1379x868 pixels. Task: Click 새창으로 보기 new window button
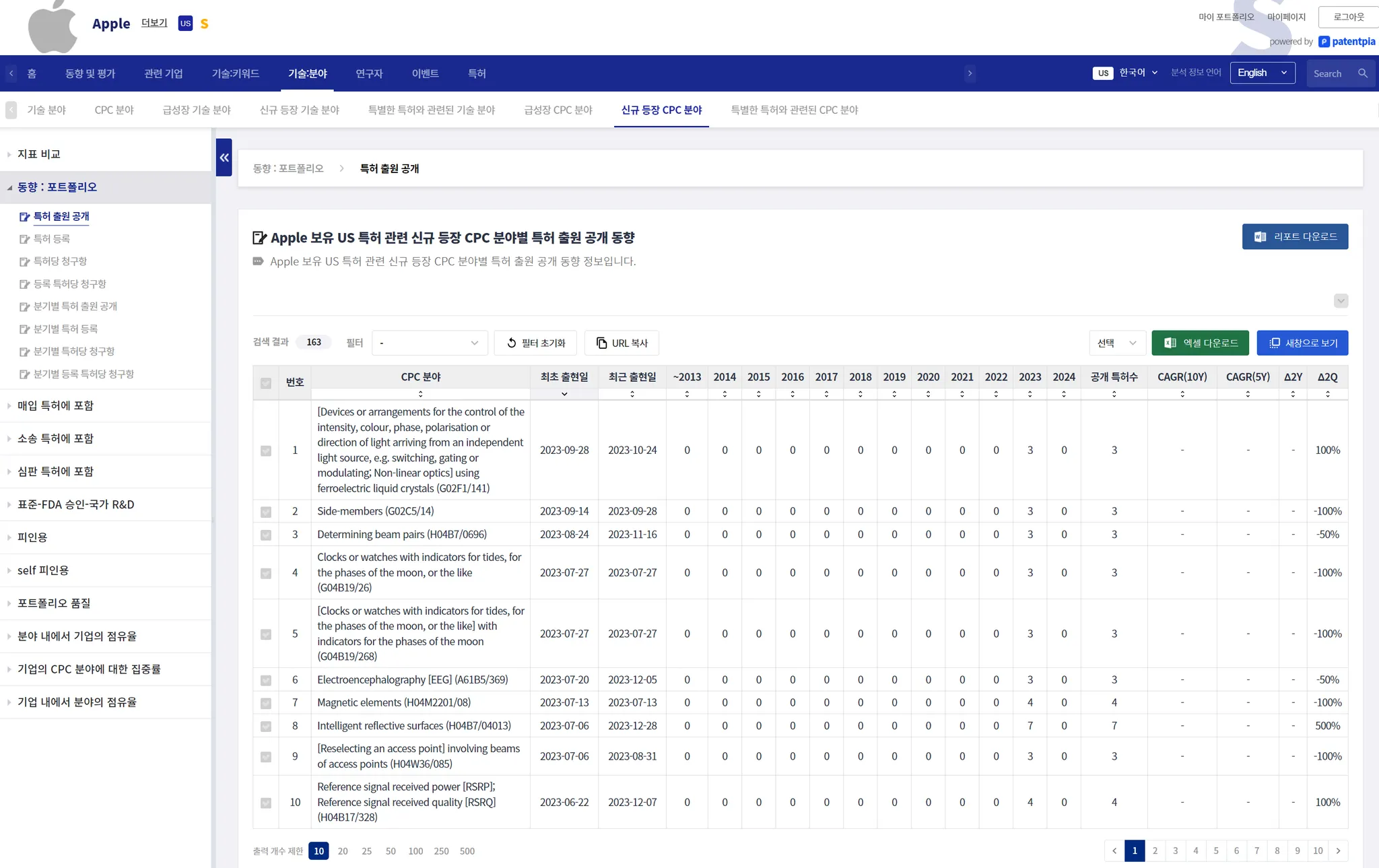point(1302,343)
